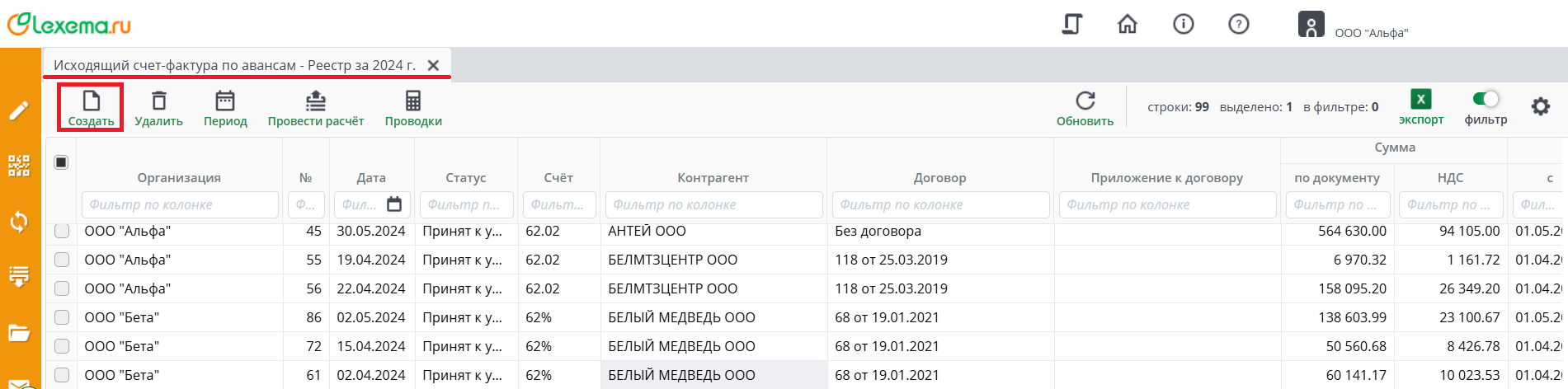Open table settings gear icon
1568x389 pixels.
[1540, 106]
